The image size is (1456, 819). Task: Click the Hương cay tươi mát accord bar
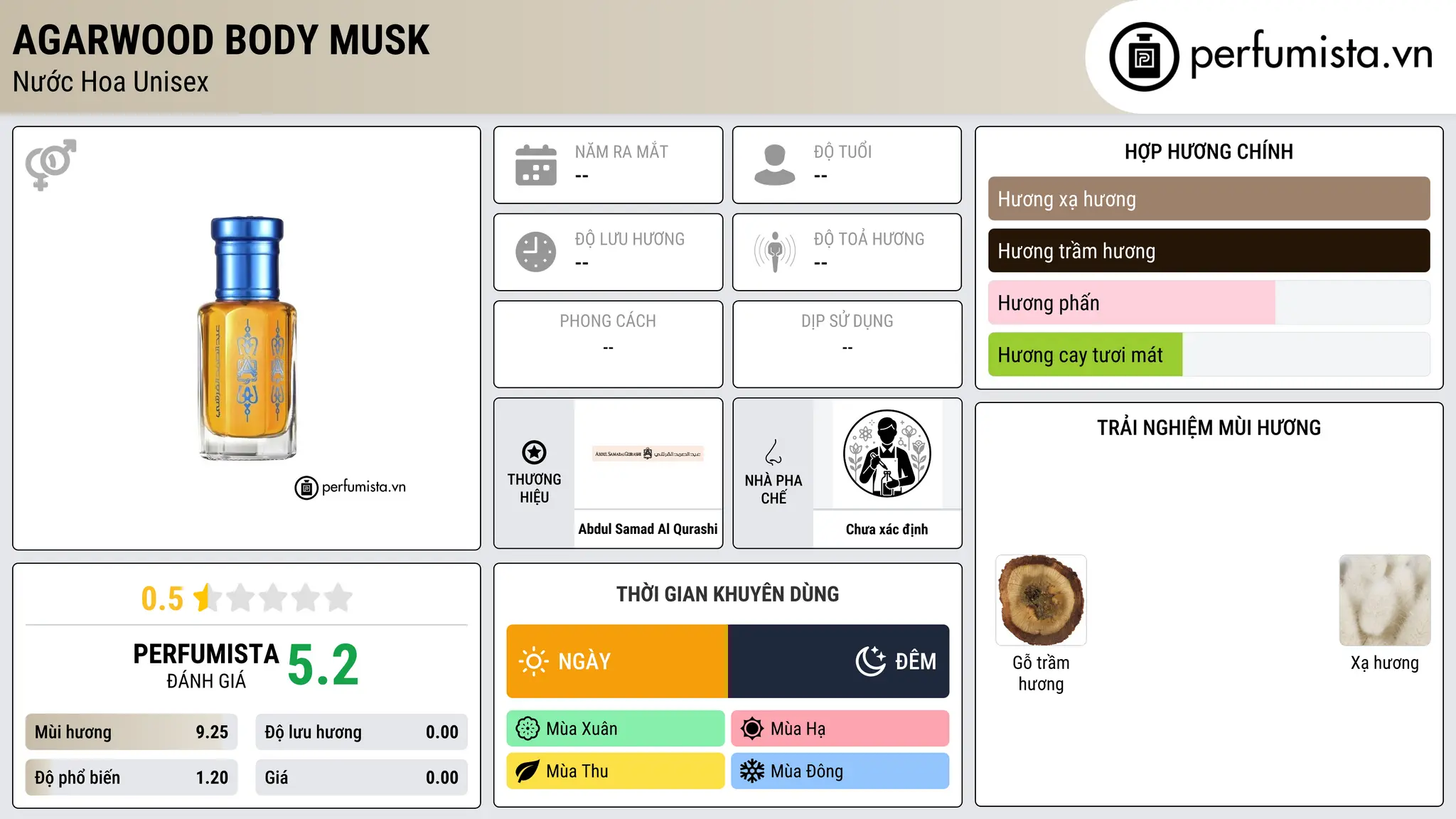pyautogui.click(x=1209, y=355)
